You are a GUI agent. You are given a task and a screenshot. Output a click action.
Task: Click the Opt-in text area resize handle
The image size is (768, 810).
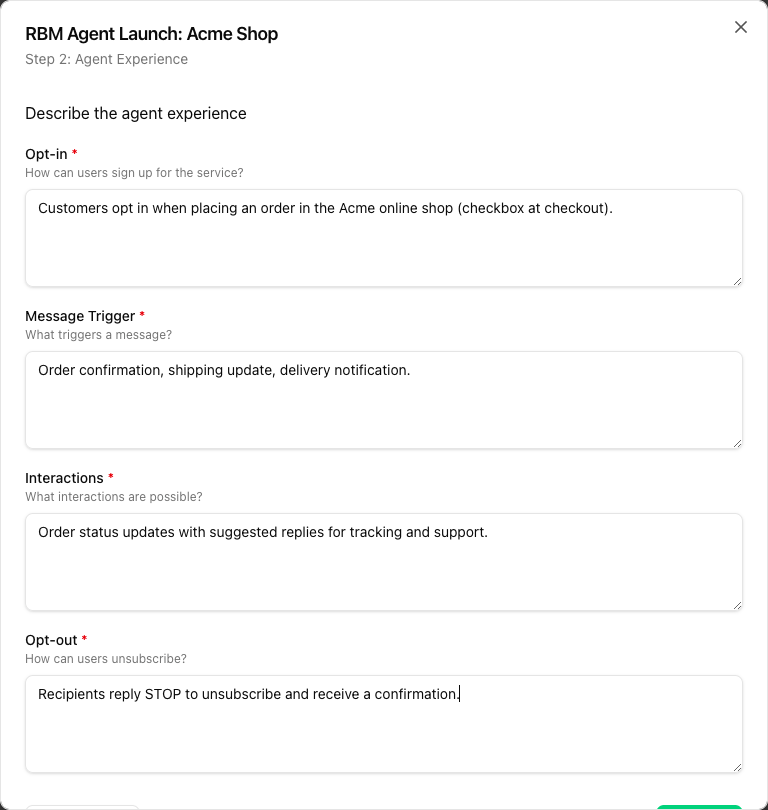(738, 282)
